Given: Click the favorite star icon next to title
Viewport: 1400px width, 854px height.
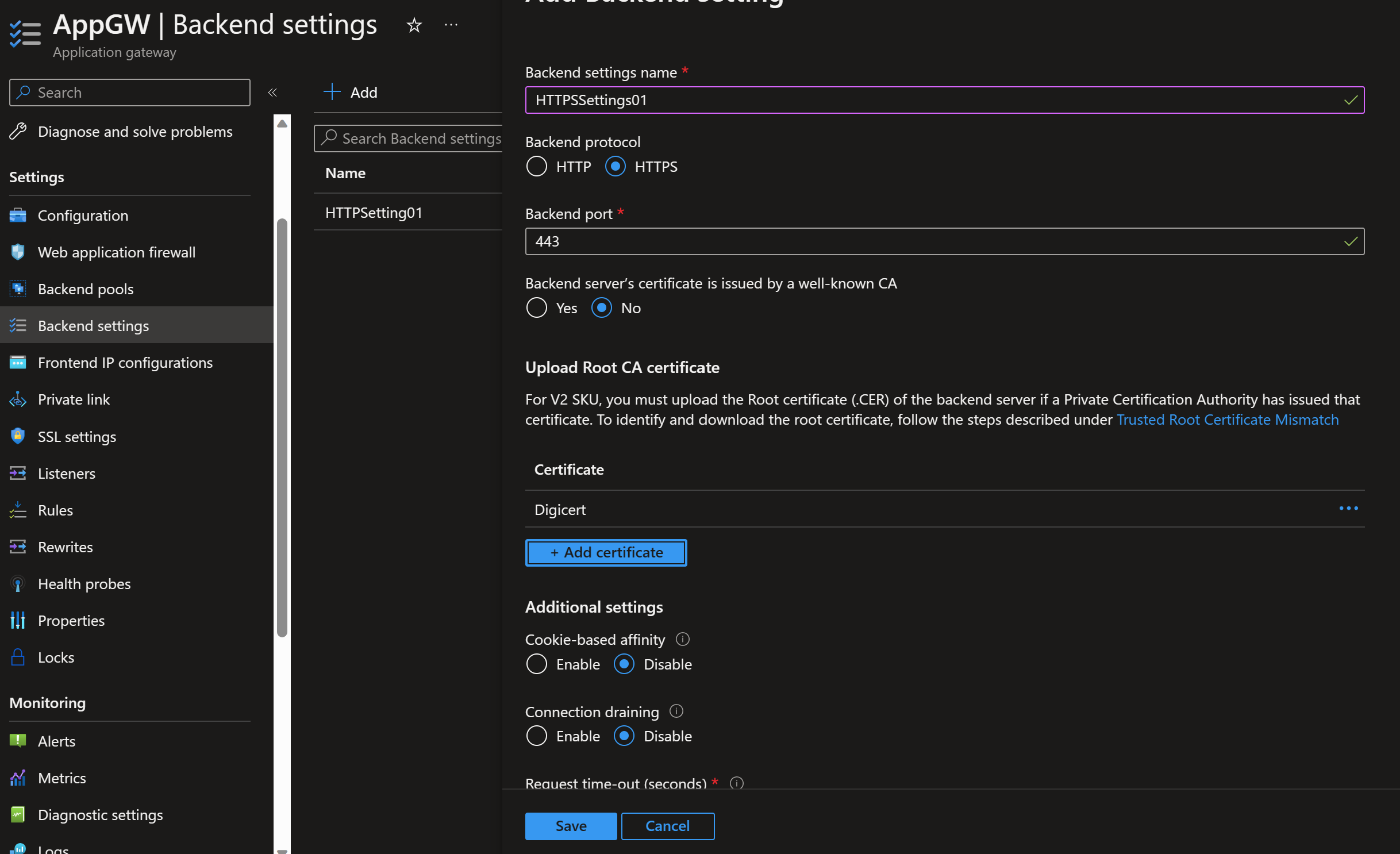Looking at the screenshot, I should tap(414, 25).
